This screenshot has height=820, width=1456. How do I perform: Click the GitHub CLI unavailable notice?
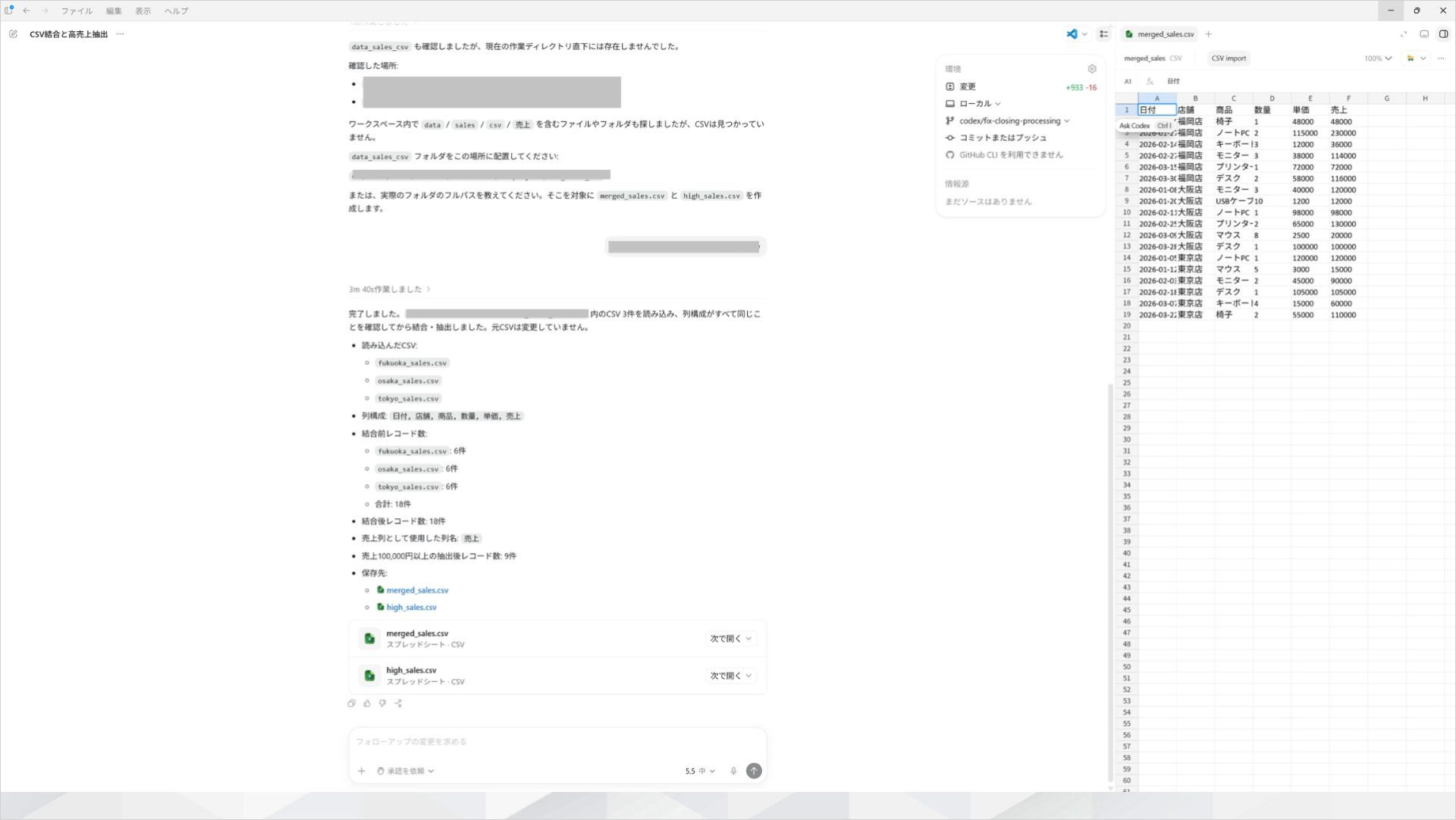pos(1005,155)
